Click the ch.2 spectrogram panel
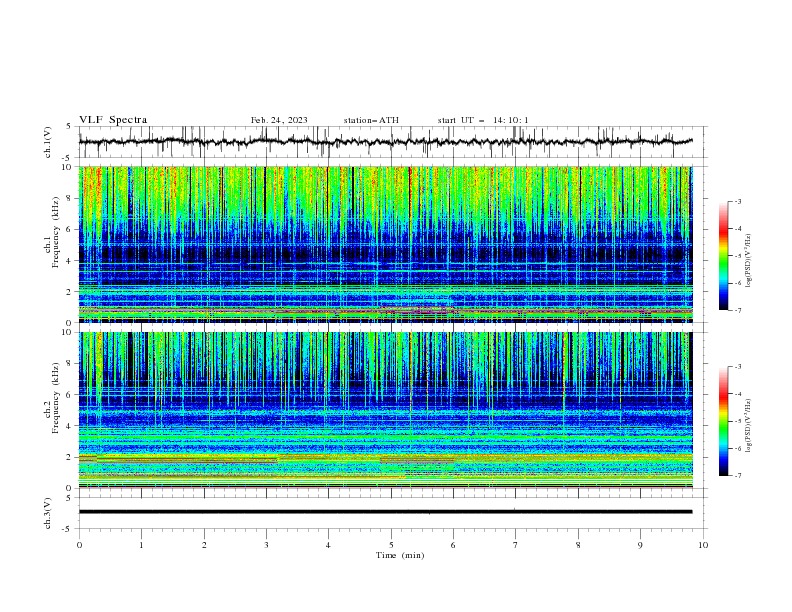The height and width of the screenshot is (612, 792). (x=385, y=410)
